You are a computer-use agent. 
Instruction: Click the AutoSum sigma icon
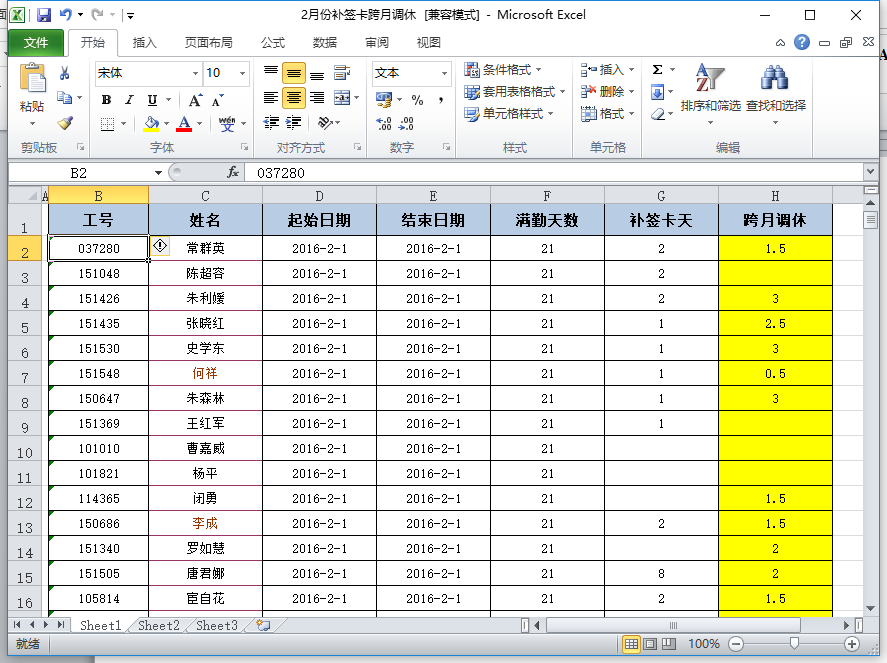click(657, 70)
